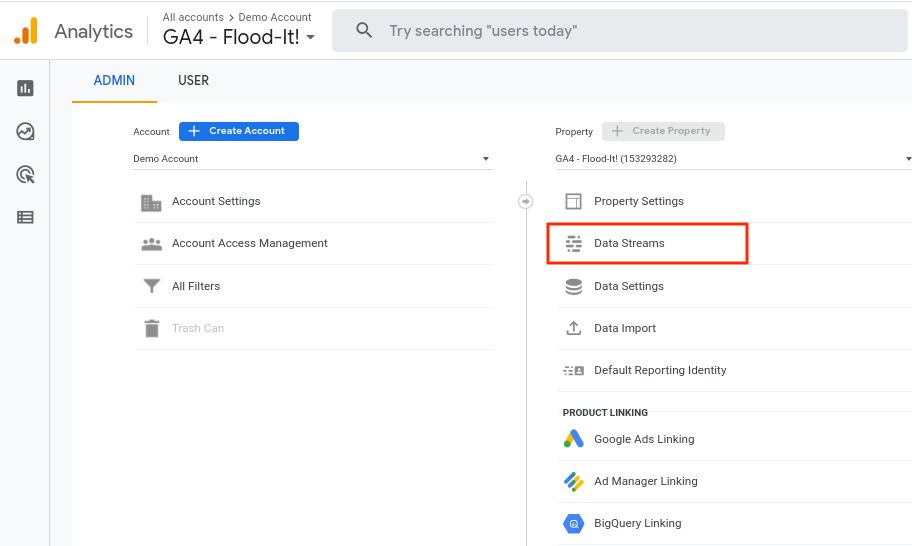Expand the Demo Account dropdown
Image resolution: width=912 pixels, height=546 pixels.
click(313, 159)
